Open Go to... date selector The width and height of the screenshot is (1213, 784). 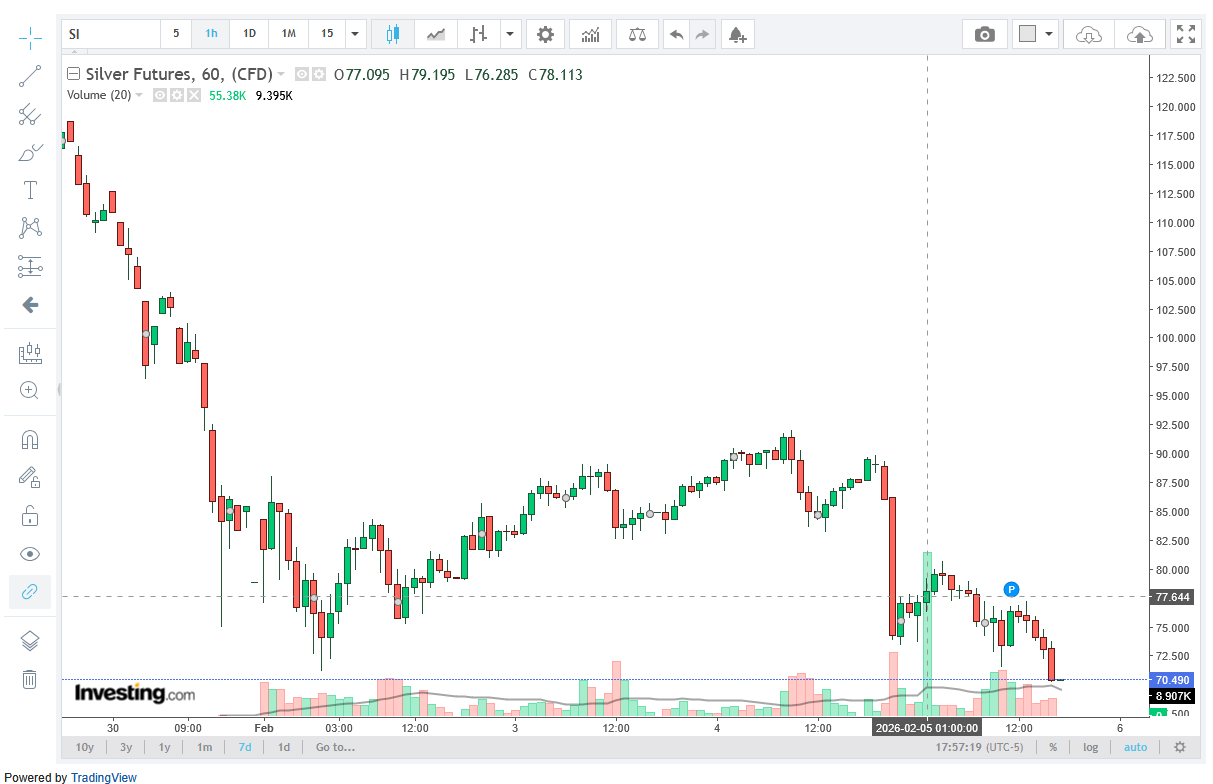pyautogui.click(x=335, y=747)
